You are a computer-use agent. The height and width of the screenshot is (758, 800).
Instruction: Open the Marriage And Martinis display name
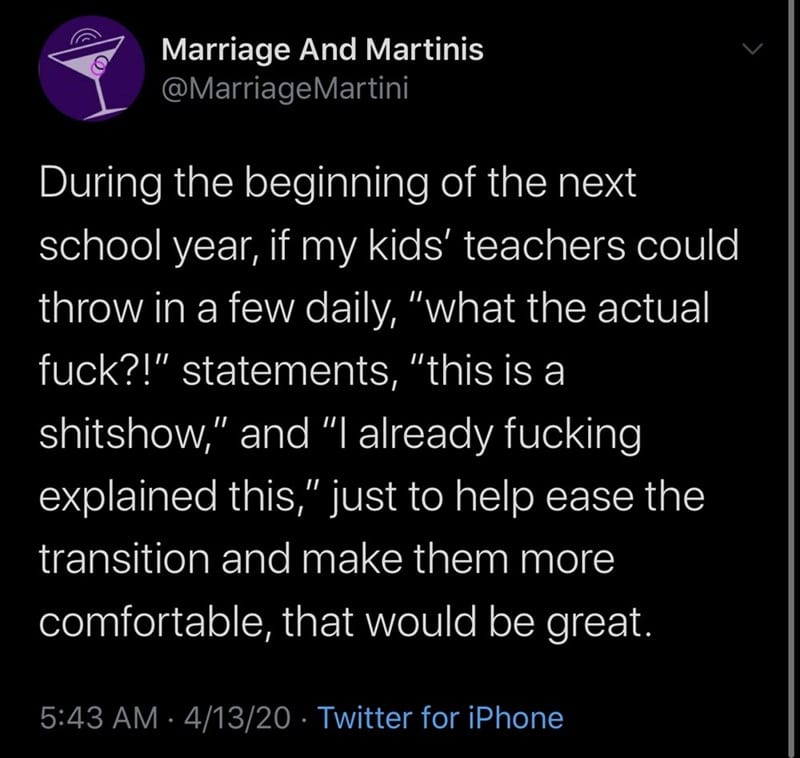(x=322, y=50)
